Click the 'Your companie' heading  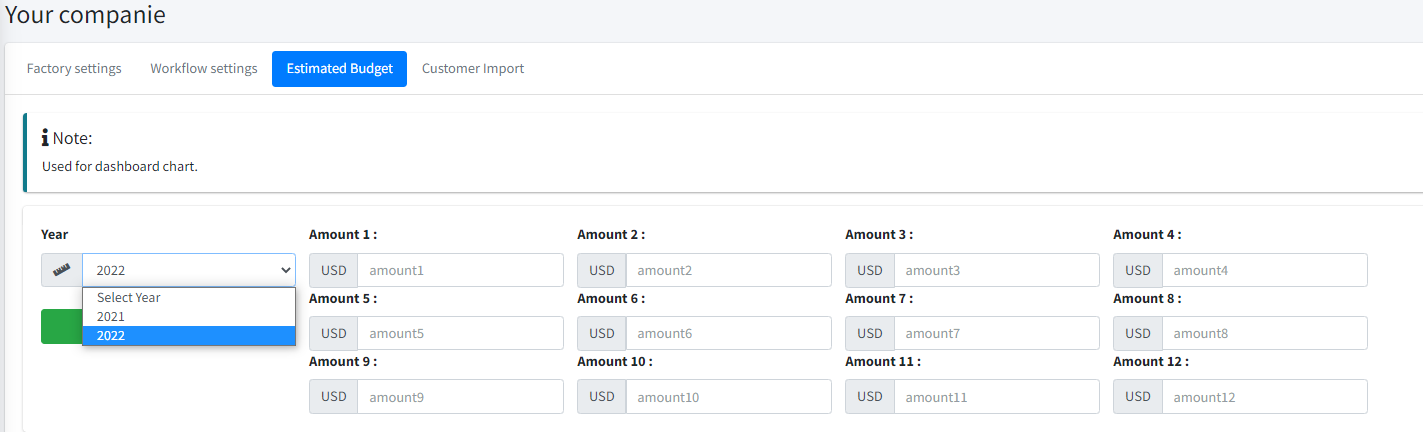coord(86,15)
